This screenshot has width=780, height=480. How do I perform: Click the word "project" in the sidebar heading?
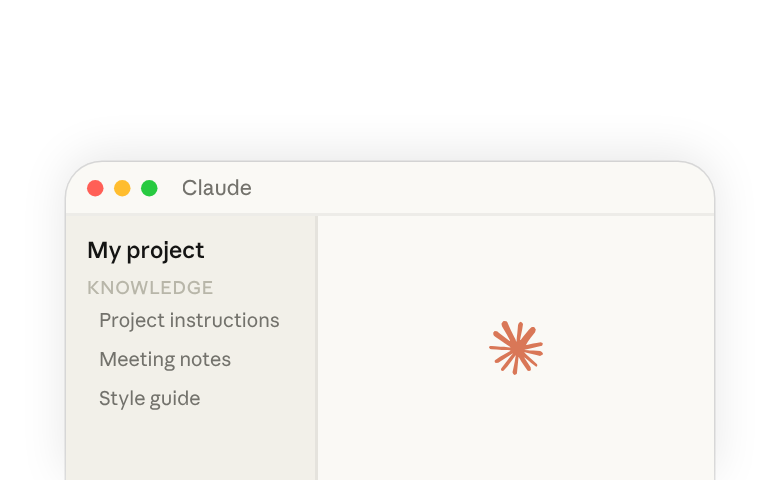point(165,251)
